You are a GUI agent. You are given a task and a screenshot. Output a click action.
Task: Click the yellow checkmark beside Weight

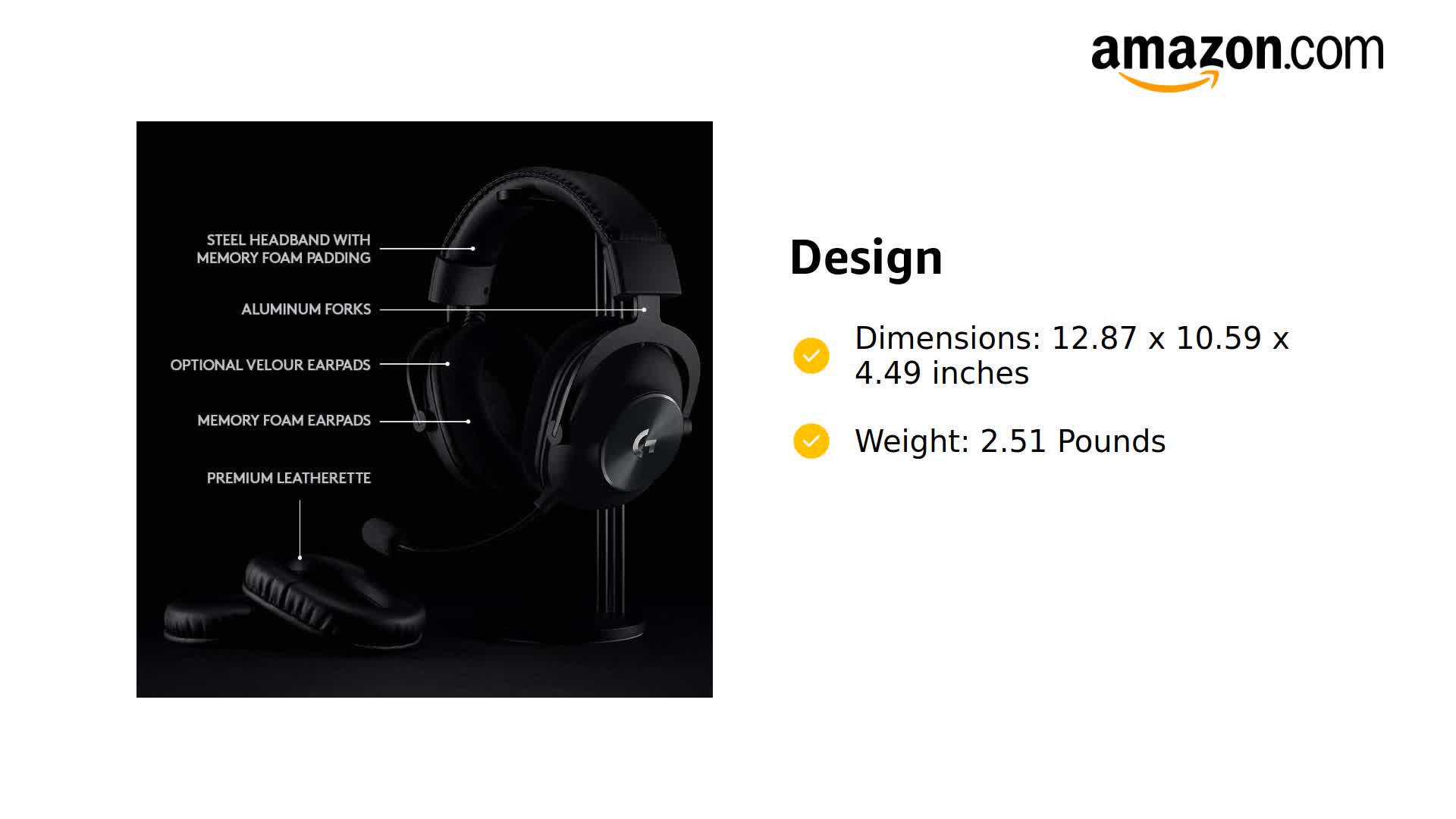[811, 441]
